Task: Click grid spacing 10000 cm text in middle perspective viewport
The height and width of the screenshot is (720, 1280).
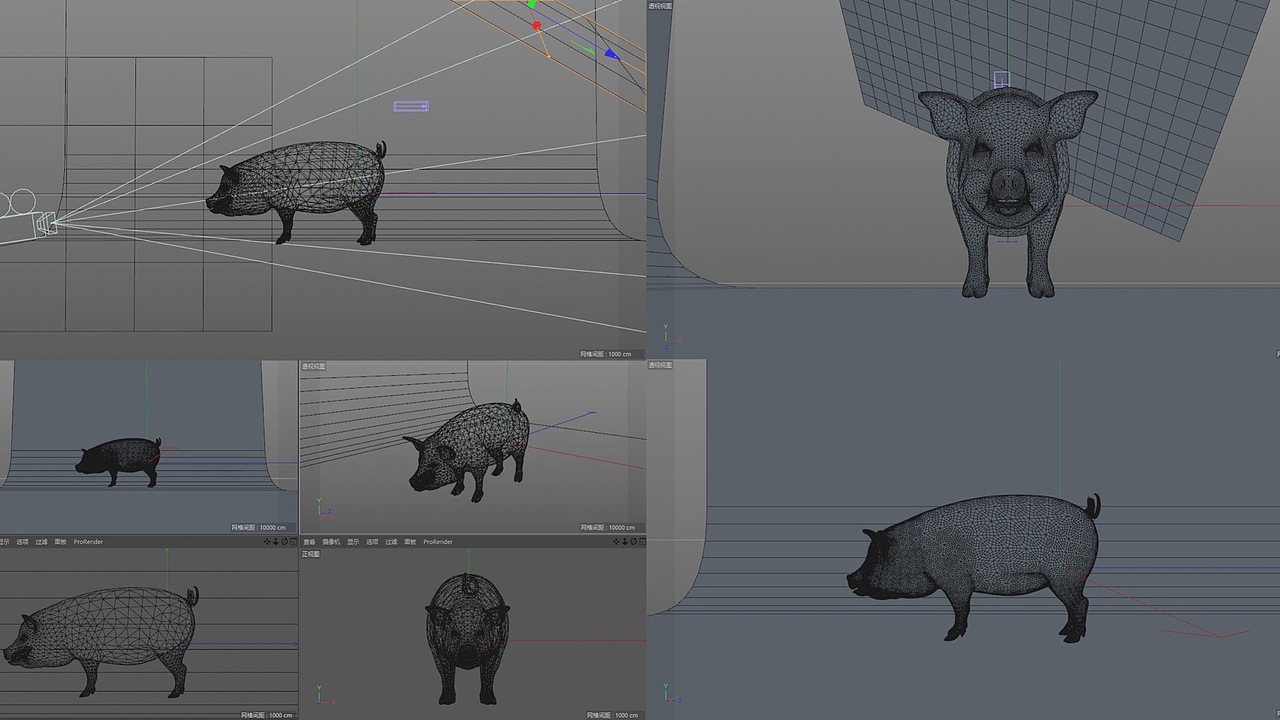Action: (607, 528)
